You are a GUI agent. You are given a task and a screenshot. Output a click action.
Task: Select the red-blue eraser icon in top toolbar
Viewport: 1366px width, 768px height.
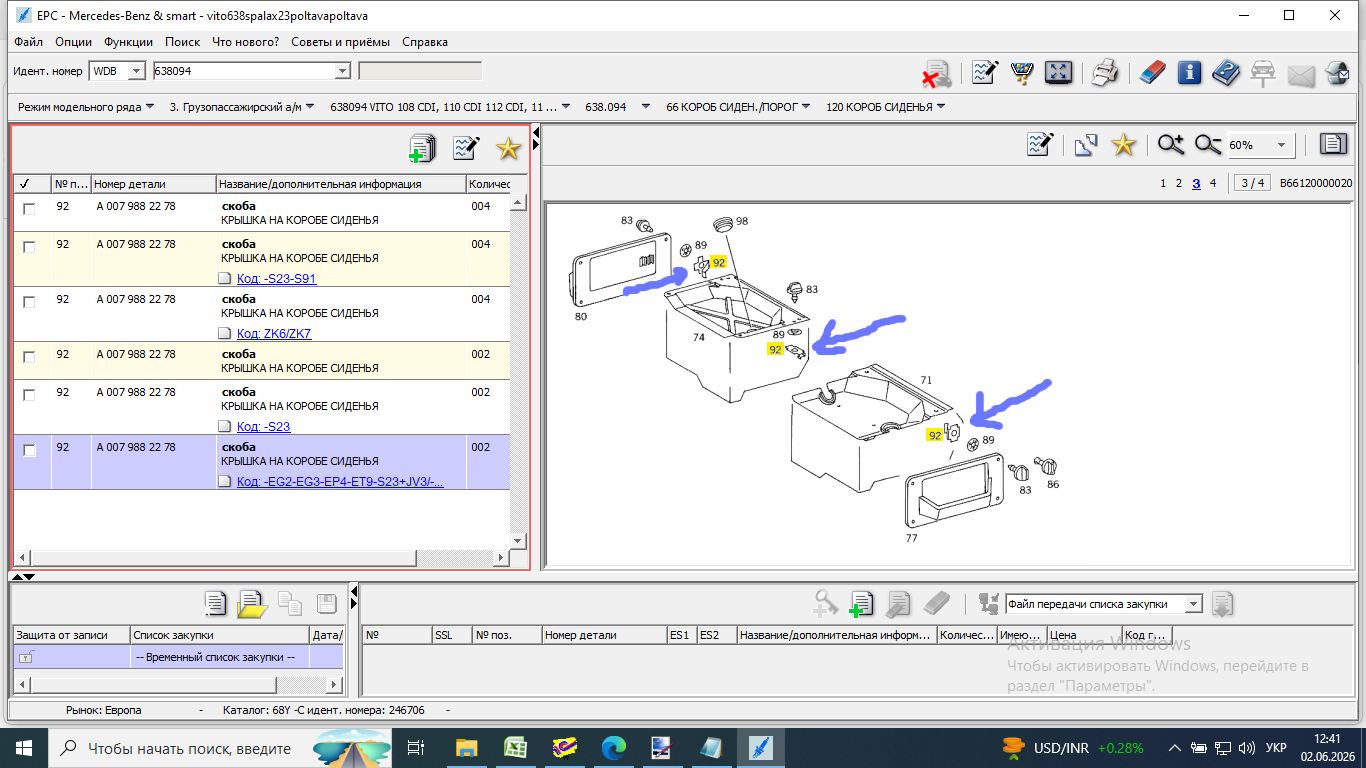(x=1153, y=72)
